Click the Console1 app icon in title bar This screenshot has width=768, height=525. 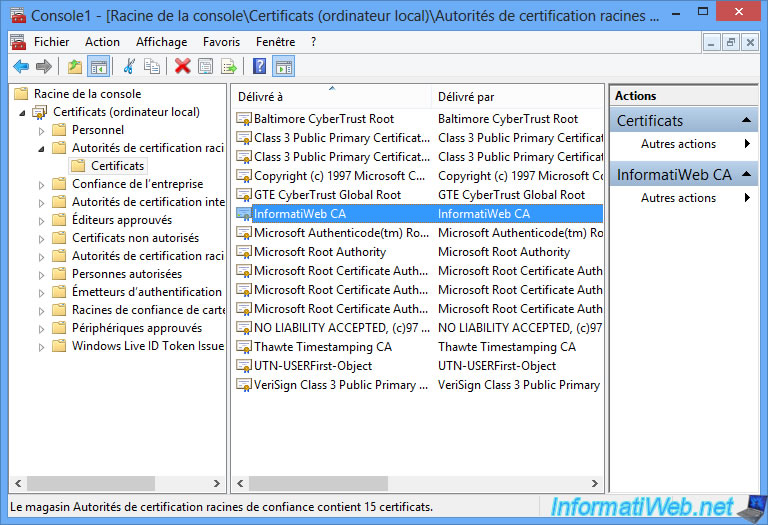tap(18, 16)
